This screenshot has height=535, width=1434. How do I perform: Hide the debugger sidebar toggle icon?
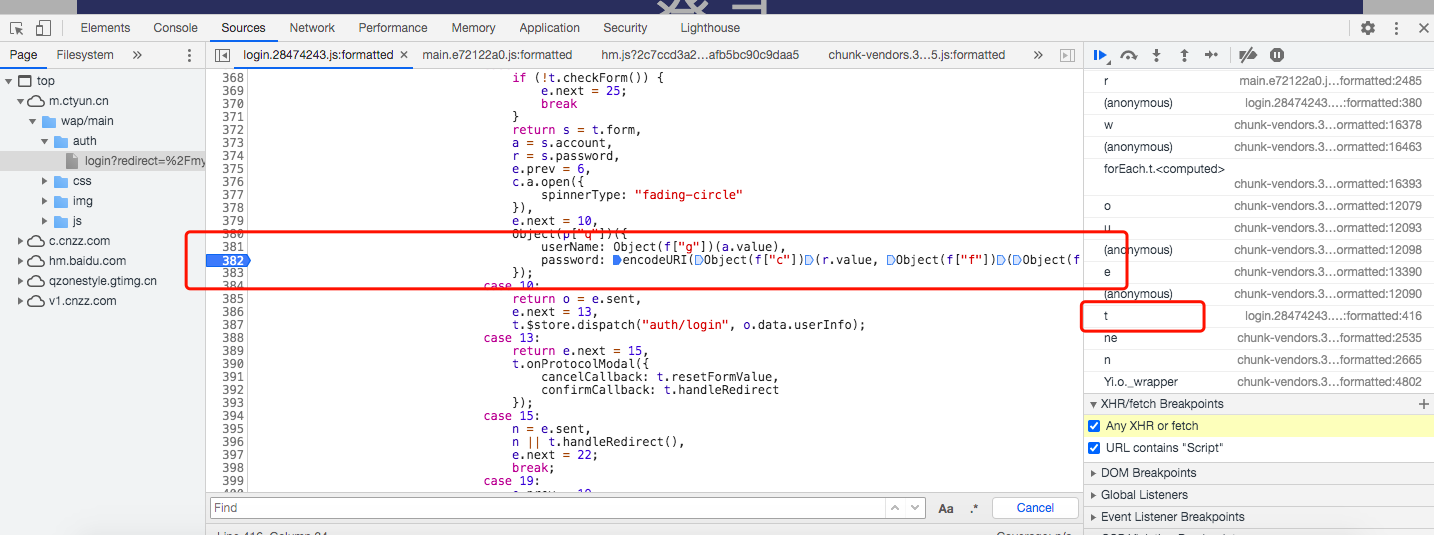pos(1067,55)
